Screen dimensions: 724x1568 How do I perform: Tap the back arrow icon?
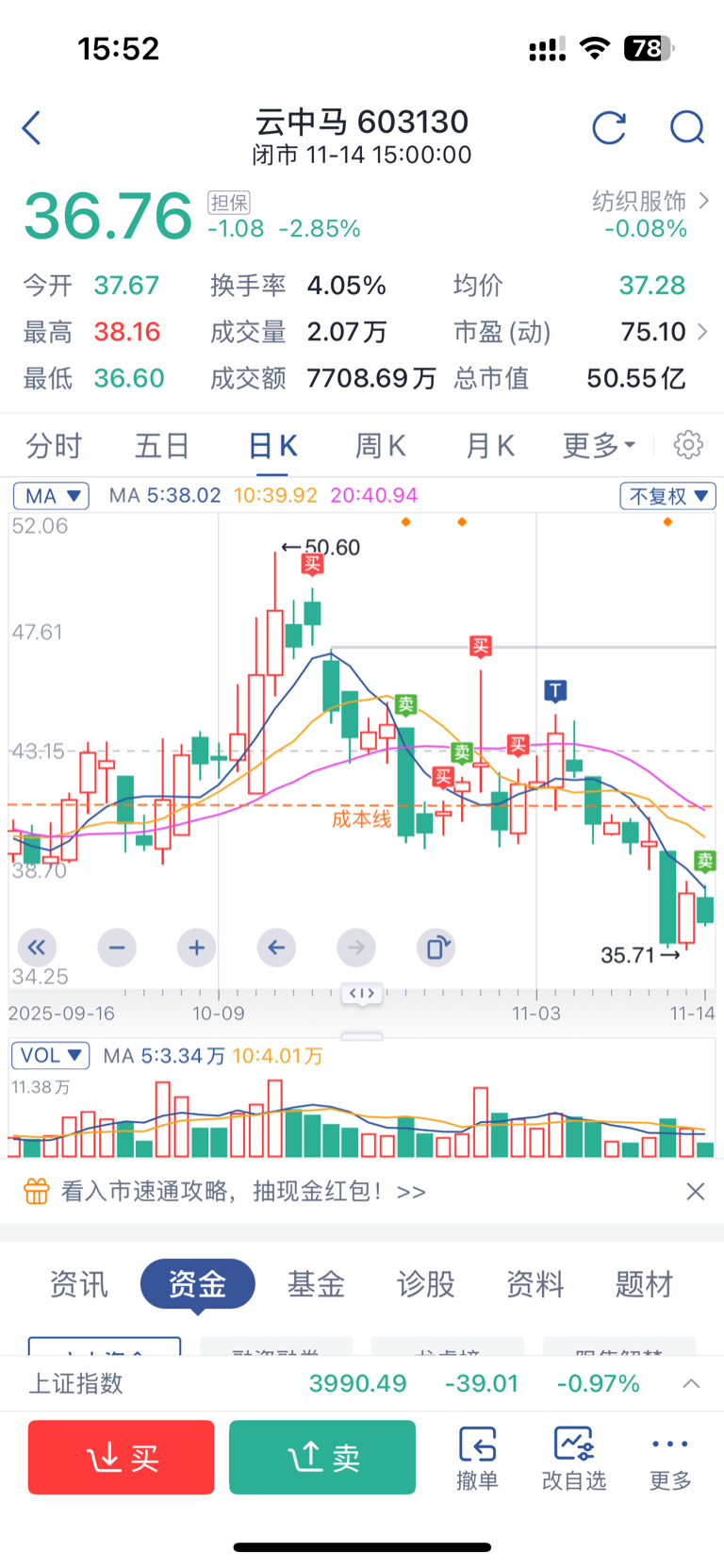click(x=32, y=128)
